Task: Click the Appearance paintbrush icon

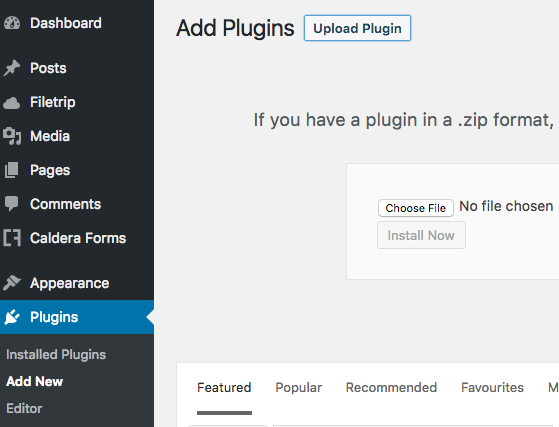Action: click(x=12, y=283)
